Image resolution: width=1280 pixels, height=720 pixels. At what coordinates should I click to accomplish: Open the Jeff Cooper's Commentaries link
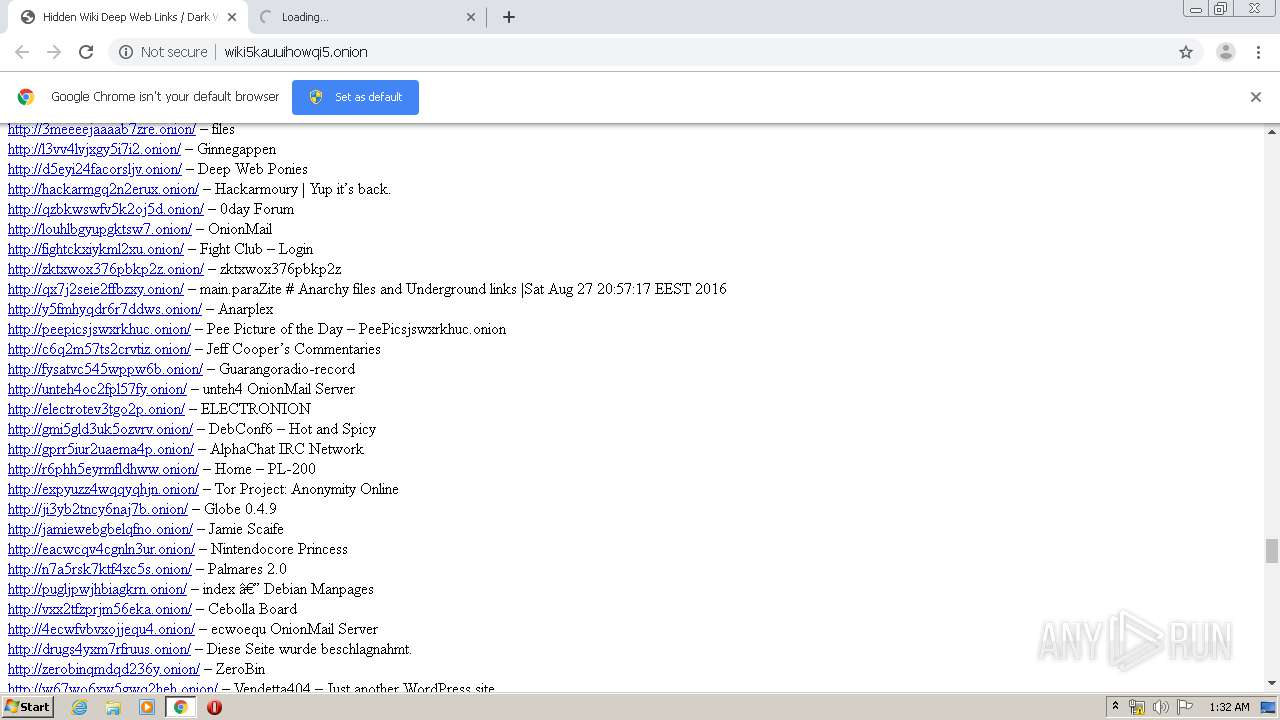(99, 349)
